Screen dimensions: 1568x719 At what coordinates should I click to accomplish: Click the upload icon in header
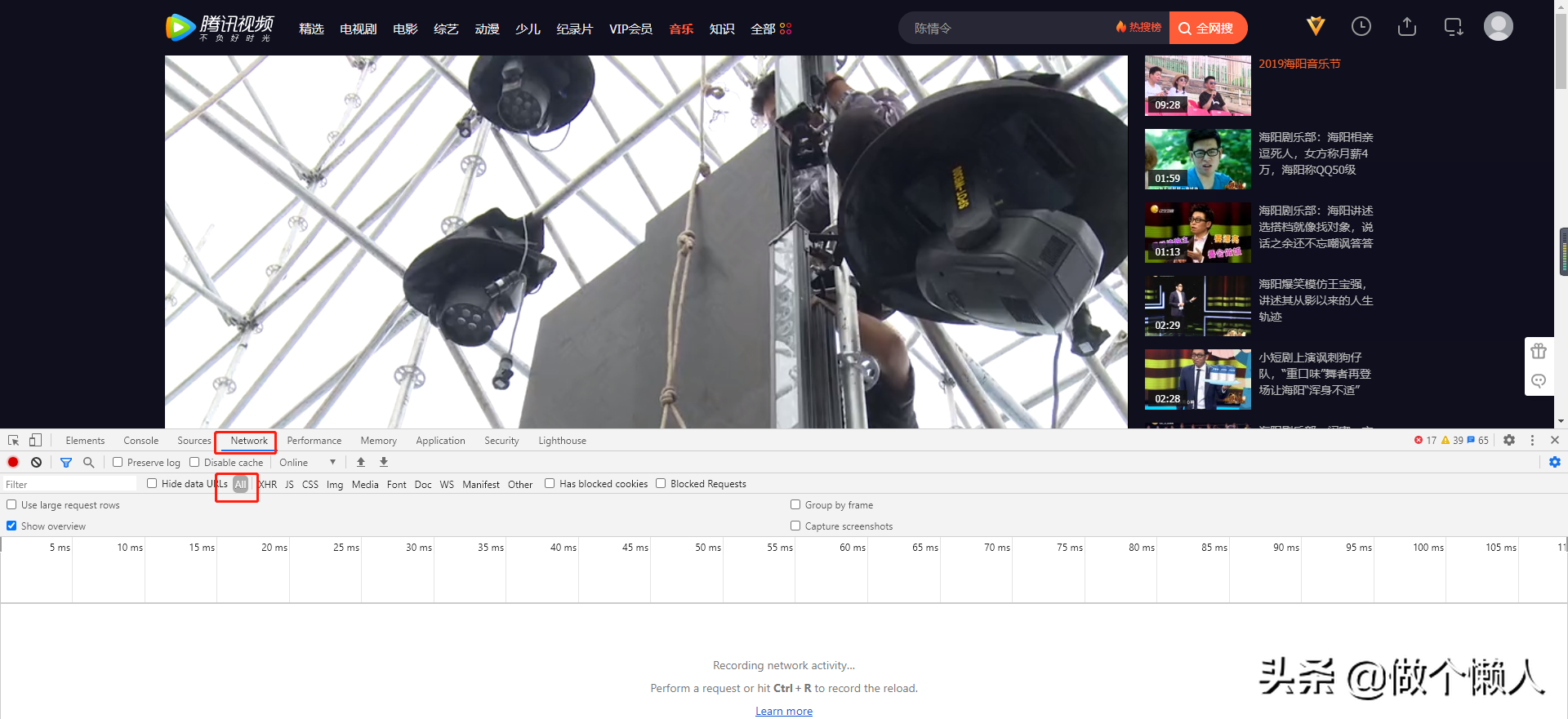pyautogui.click(x=1406, y=27)
